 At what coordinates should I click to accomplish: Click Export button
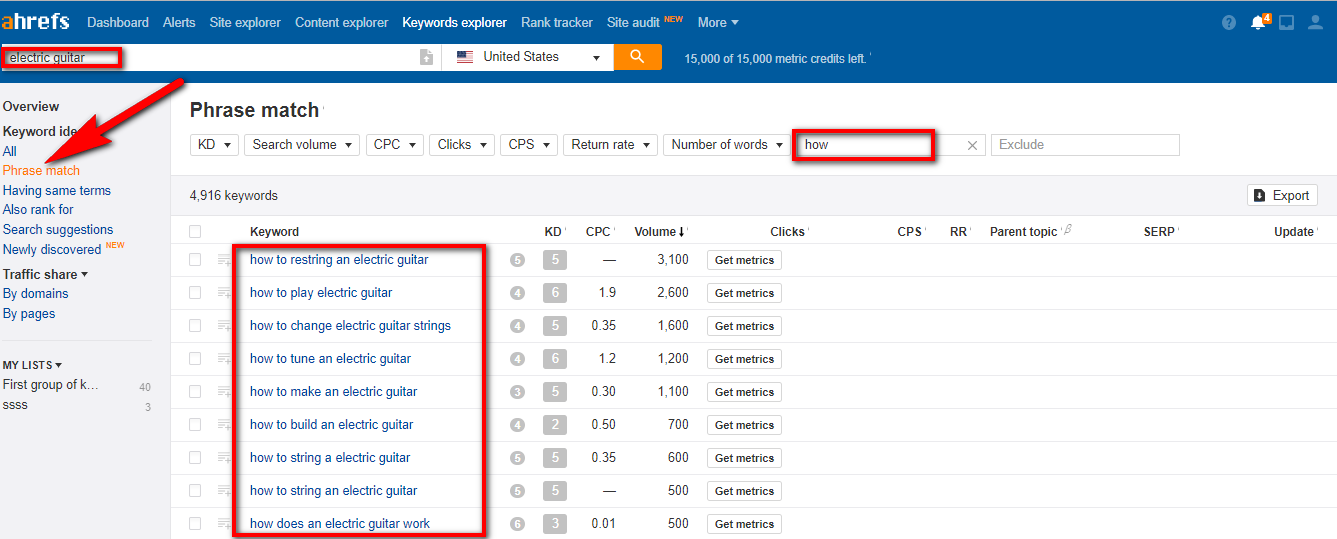pyautogui.click(x=1282, y=196)
